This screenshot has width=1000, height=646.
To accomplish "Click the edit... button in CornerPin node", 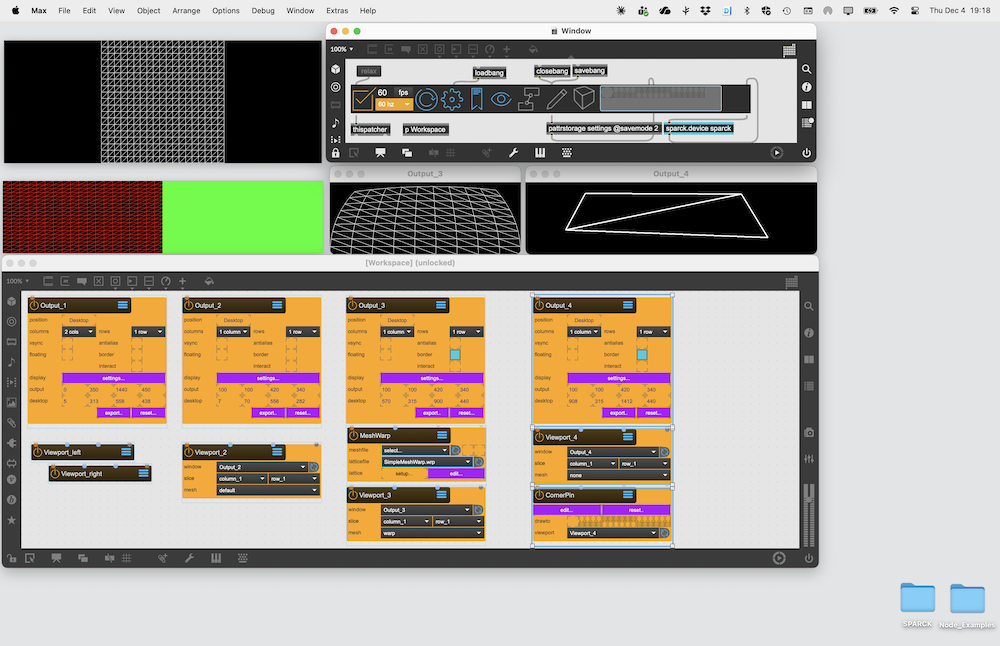I will 566,509.
